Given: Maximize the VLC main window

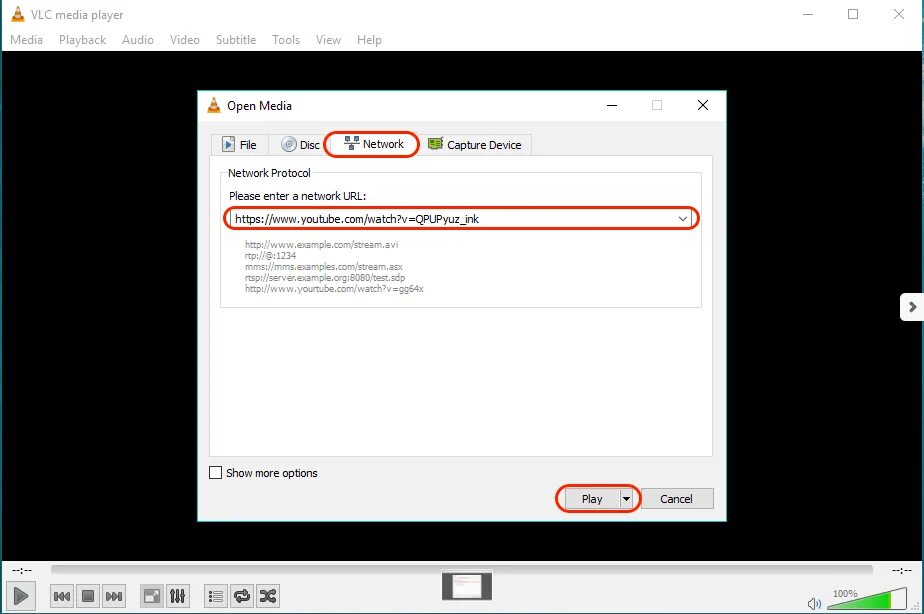Looking at the screenshot, I should 853,14.
